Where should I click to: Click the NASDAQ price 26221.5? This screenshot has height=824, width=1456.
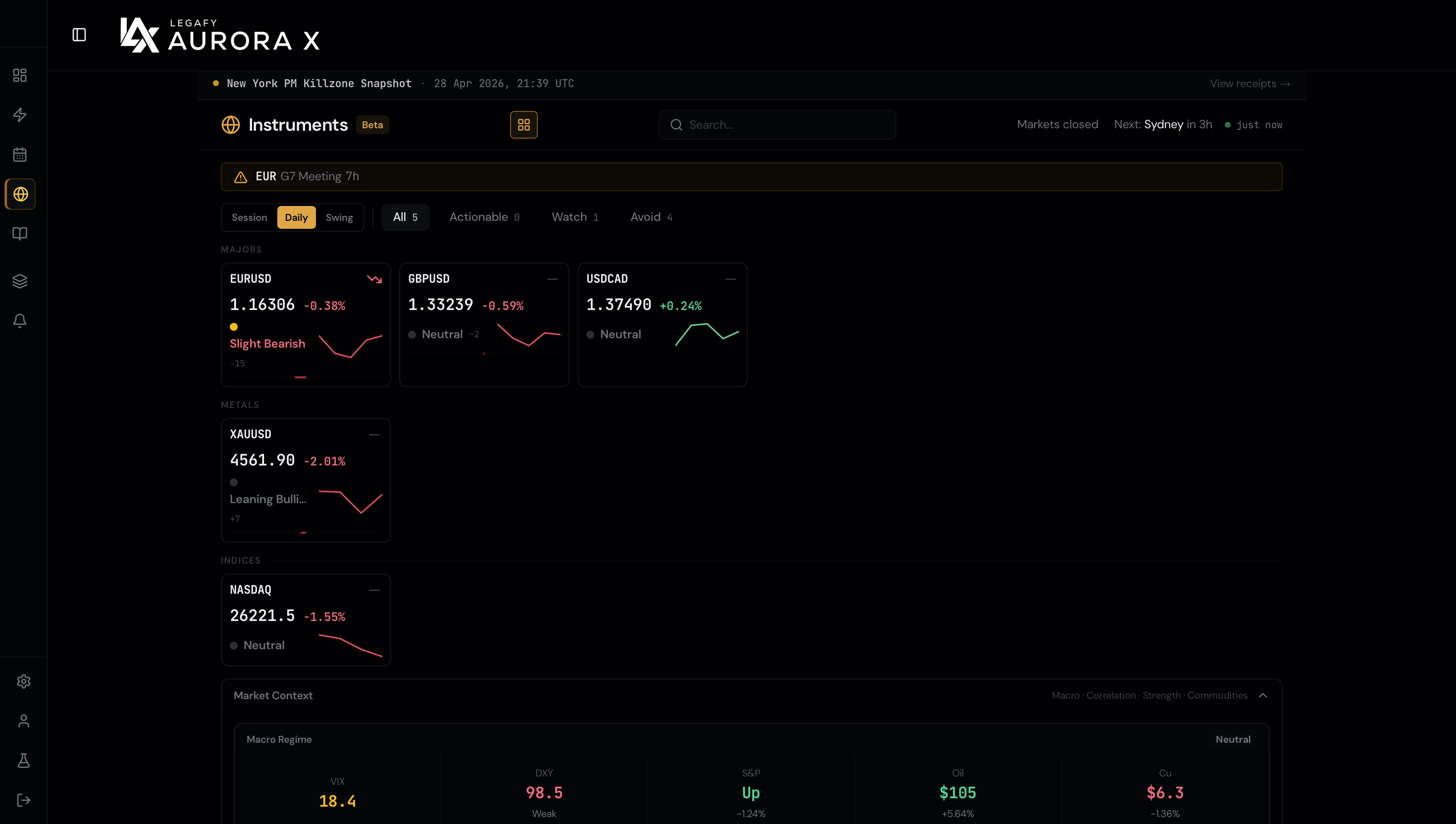[262, 616]
